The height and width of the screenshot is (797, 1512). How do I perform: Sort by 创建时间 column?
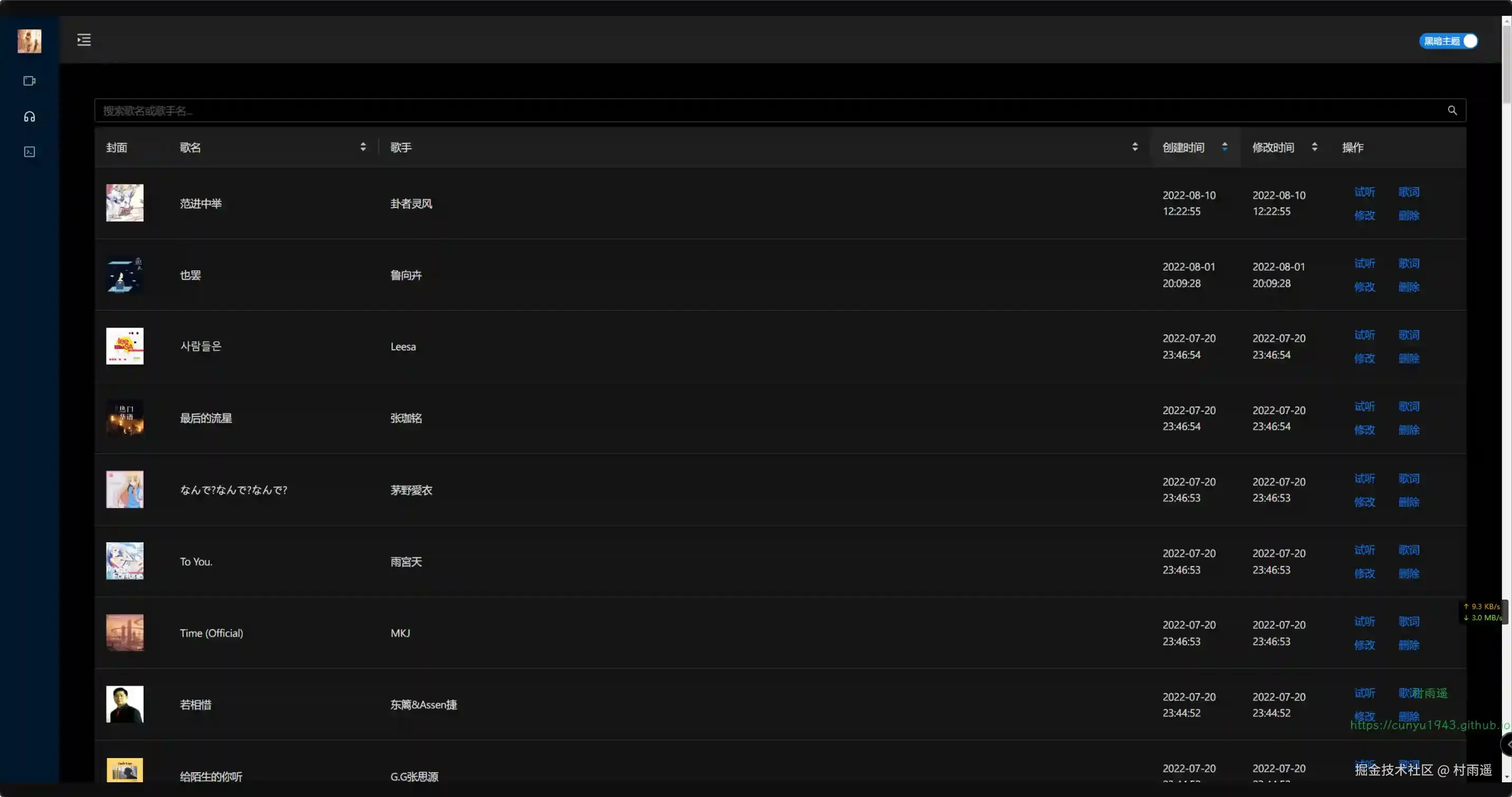[x=1225, y=147]
